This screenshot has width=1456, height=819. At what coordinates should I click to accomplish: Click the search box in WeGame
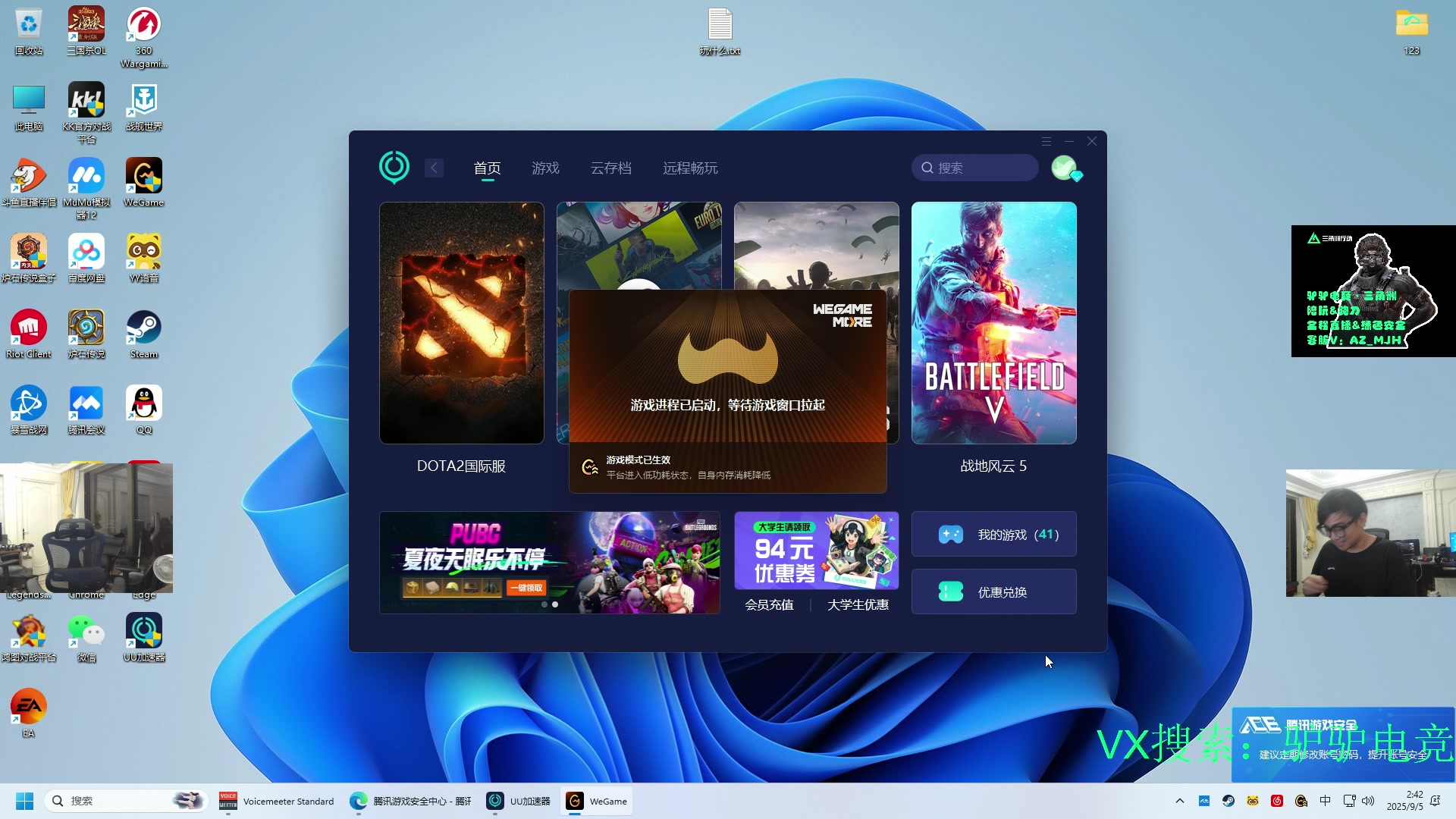(x=974, y=168)
